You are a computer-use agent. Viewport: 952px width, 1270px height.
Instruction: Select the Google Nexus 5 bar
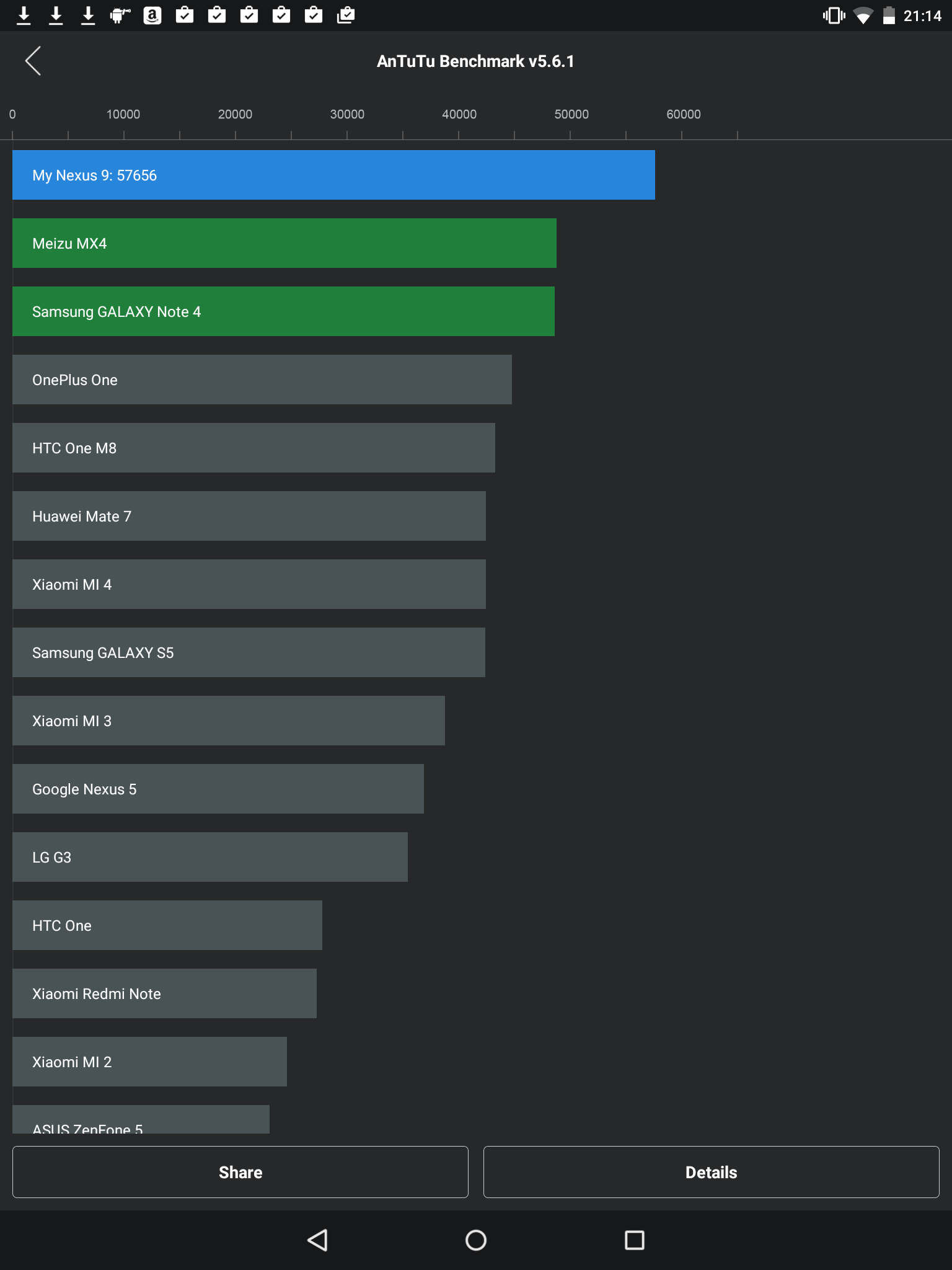coord(218,789)
